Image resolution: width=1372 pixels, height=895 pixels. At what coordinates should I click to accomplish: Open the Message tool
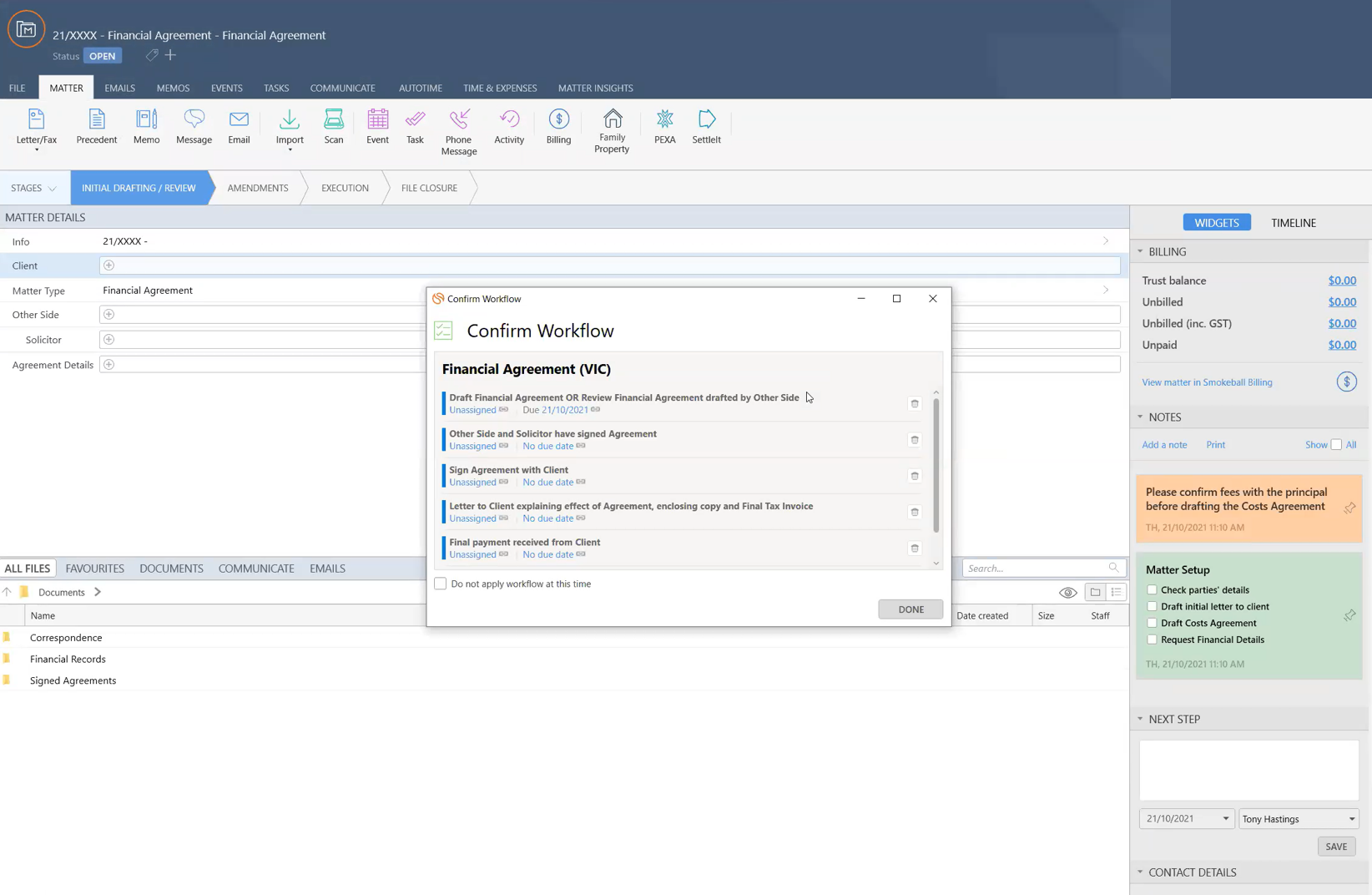pyautogui.click(x=194, y=128)
